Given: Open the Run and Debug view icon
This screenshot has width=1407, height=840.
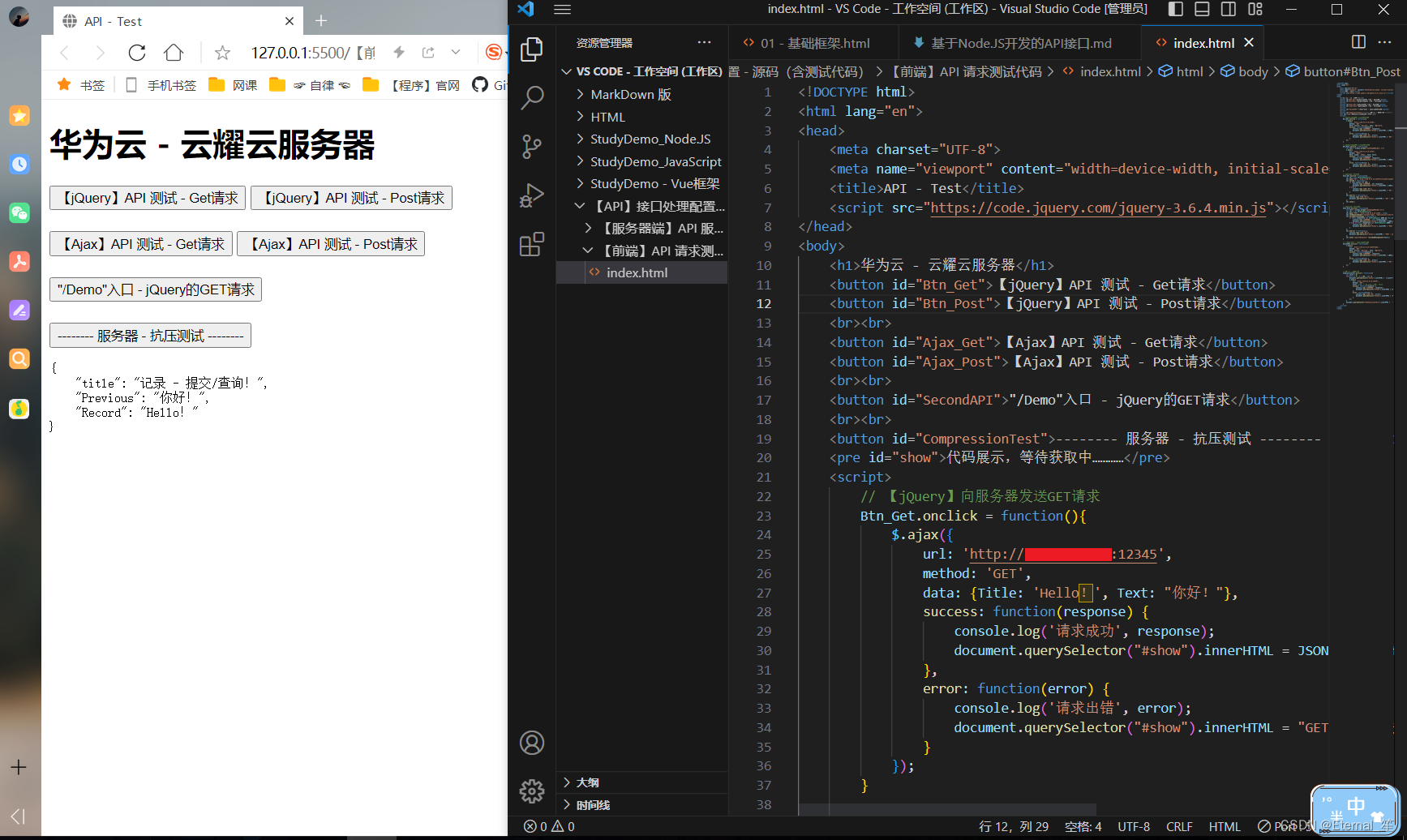Looking at the screenshot, I should 532,195.
